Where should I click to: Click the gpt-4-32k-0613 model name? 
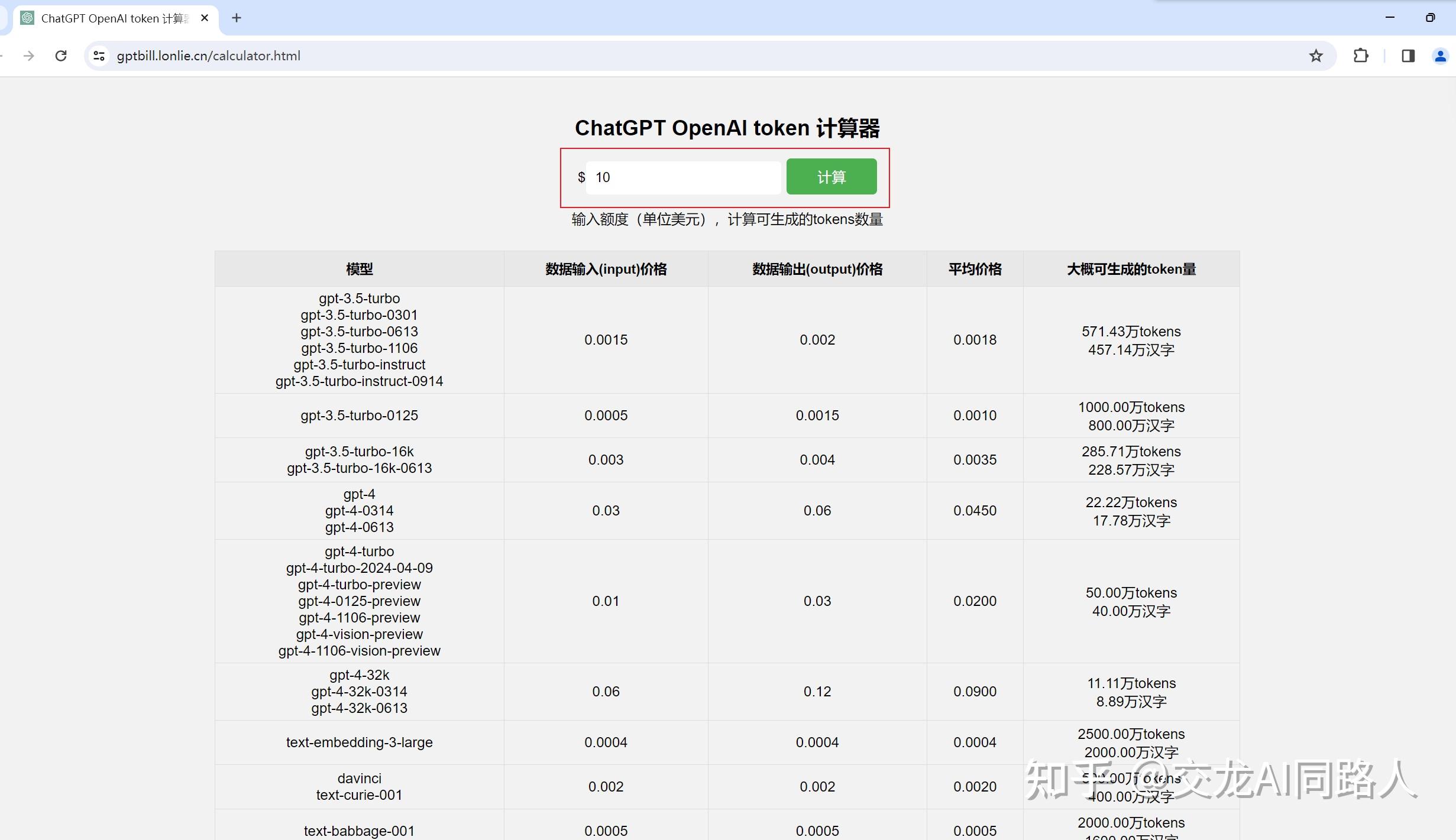[x=360, y=708]
